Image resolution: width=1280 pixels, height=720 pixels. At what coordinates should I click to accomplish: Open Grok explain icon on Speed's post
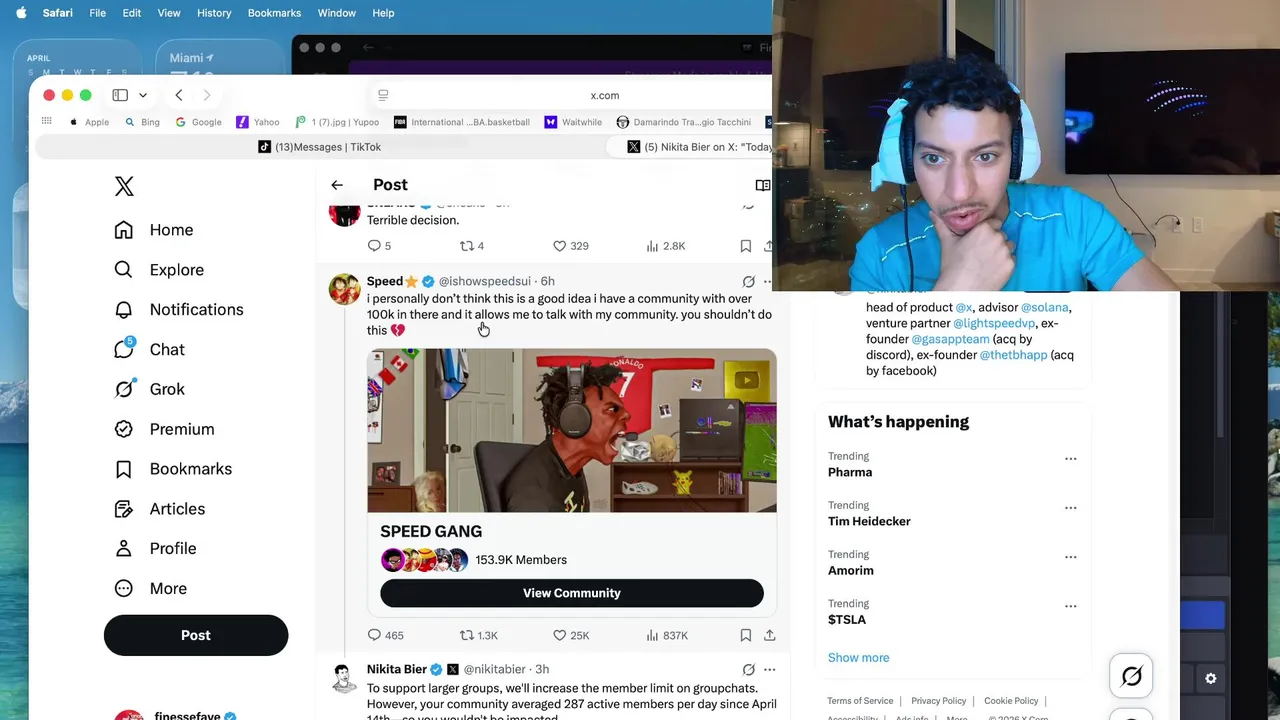point(748,282)
